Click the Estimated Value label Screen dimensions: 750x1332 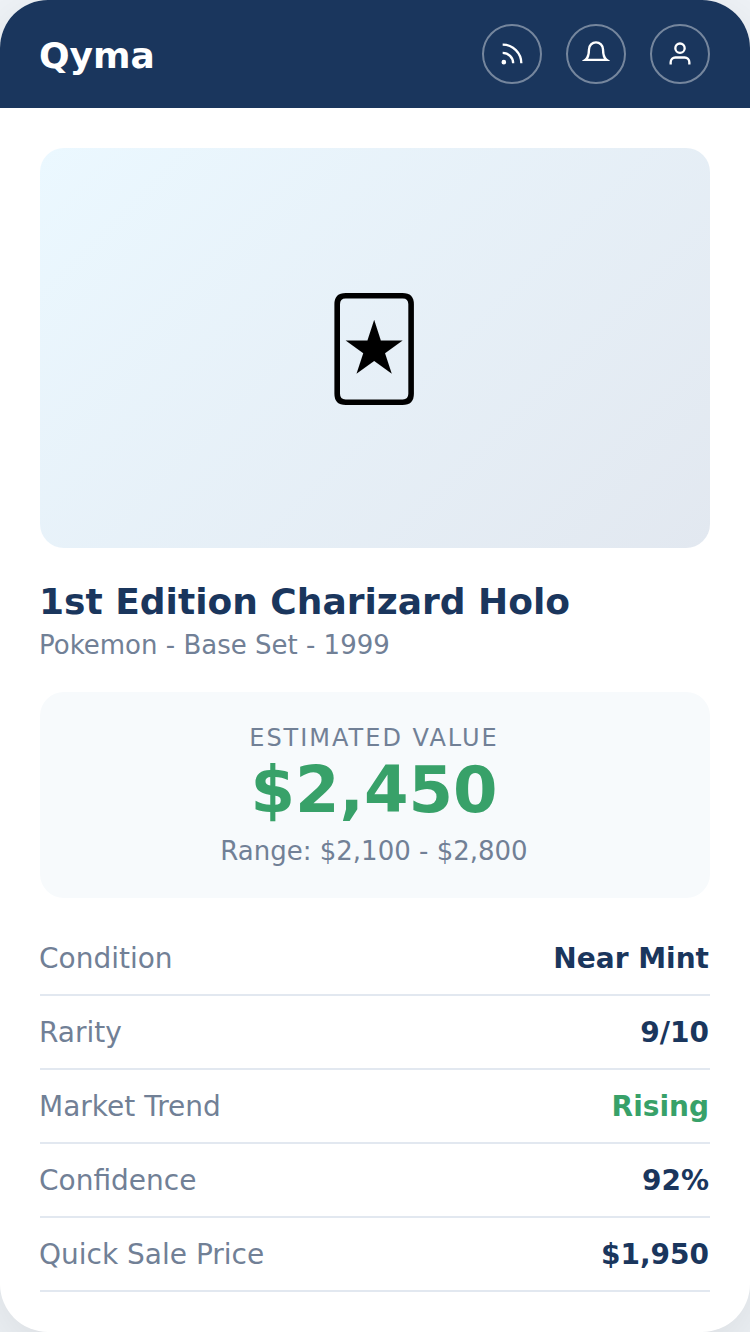[374, 738]
